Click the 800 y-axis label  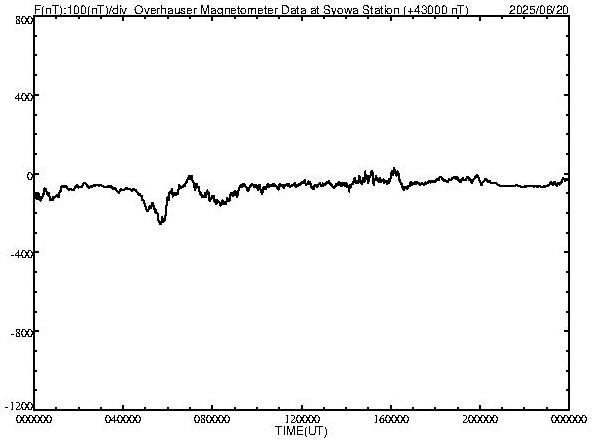tap(24, 20)
